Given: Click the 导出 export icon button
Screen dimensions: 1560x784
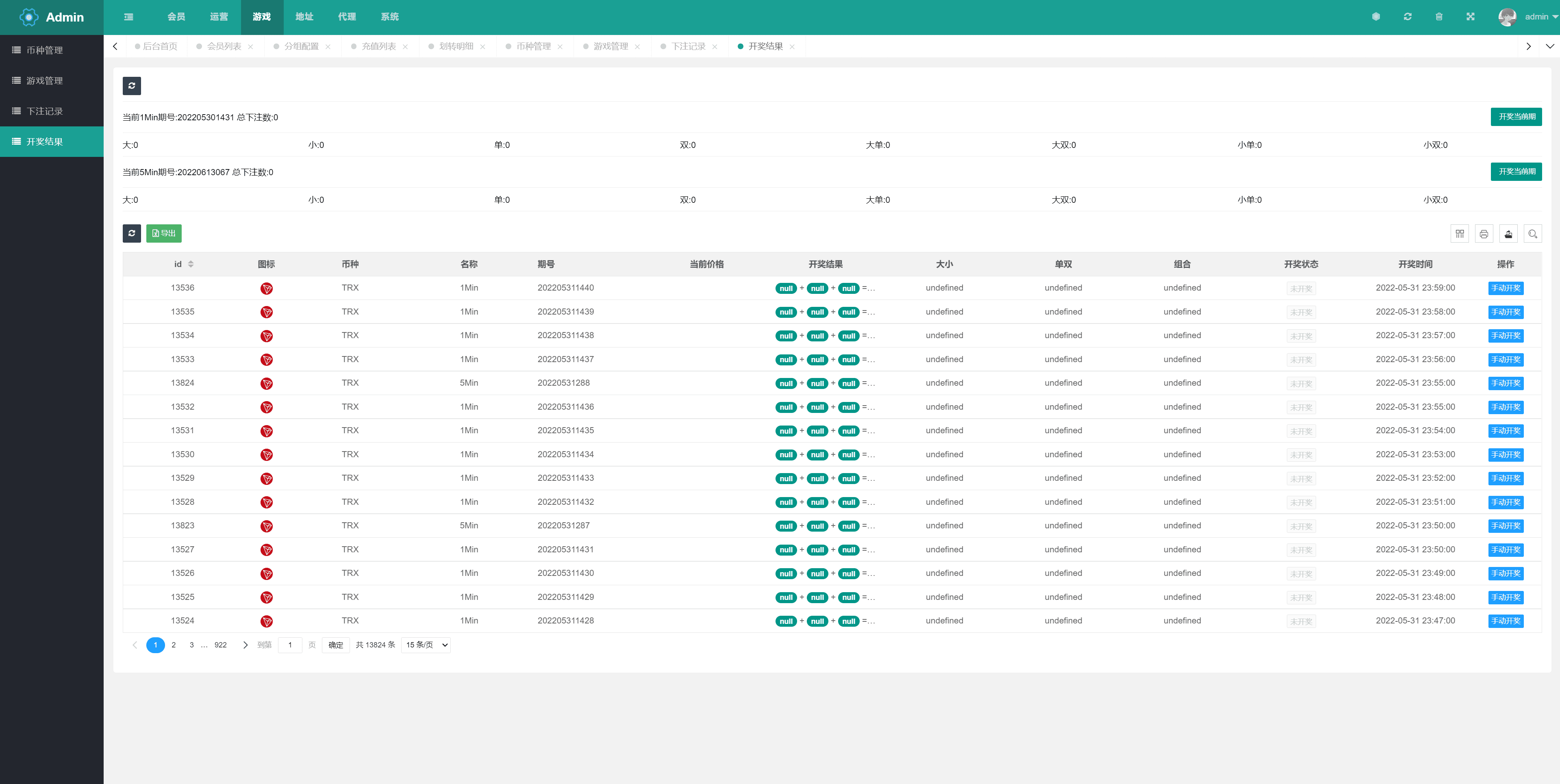Looking at the screenshot, I should (x=163, y=233).
